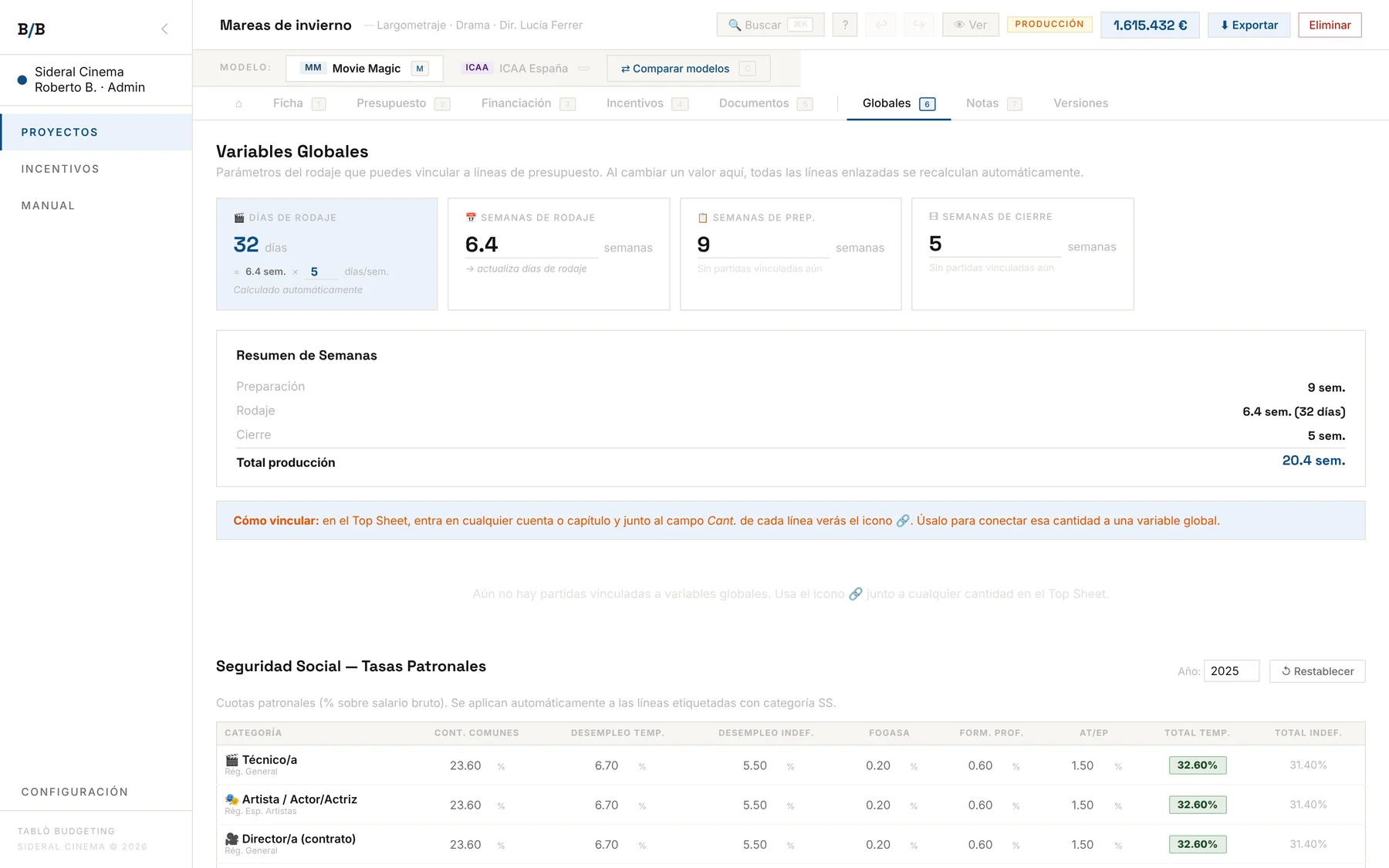The height and width of the screenshot is (868, 1389).
Task: Click the clipboard icon on Semanas de Prep. card
Action: click(702, 218)
